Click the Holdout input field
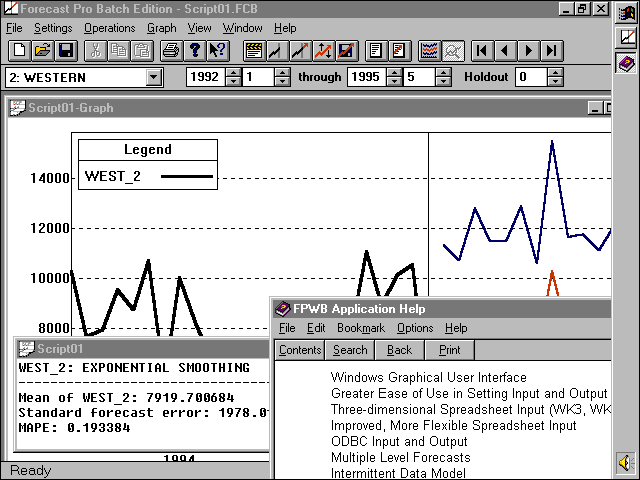Screen dimensions: 640x480 531,77
